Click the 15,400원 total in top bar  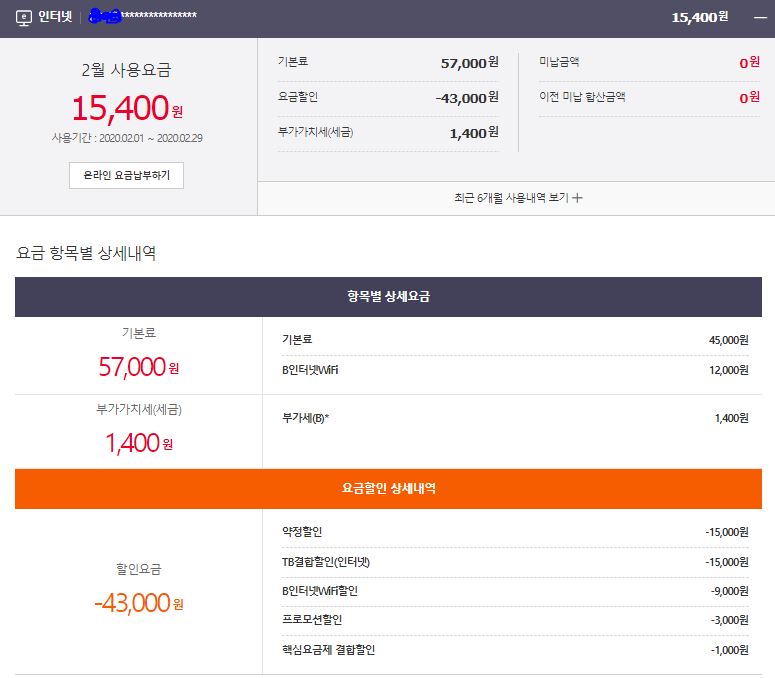click(699, 18)
